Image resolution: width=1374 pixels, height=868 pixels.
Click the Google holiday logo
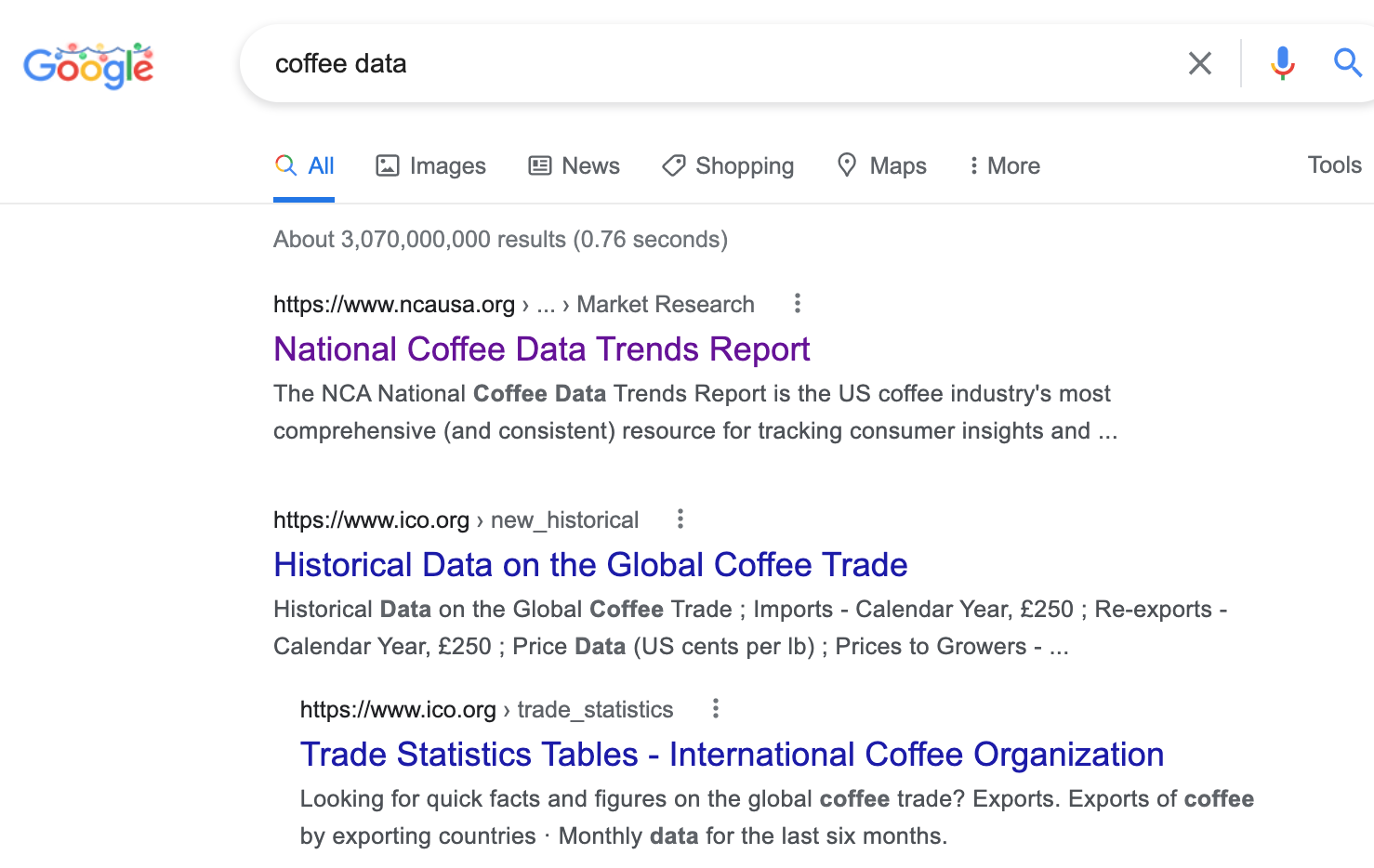coord(88,65)
